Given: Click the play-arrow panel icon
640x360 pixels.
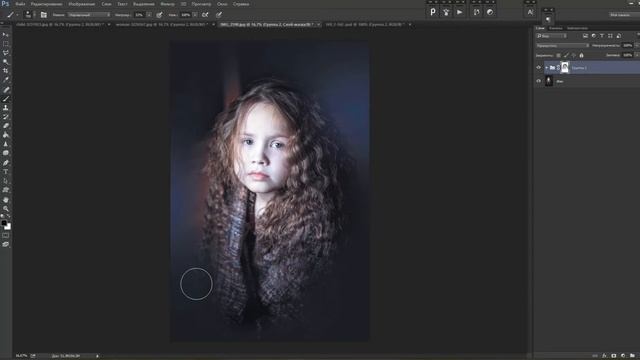Looking at the screenshot, I should pos(460,12).
